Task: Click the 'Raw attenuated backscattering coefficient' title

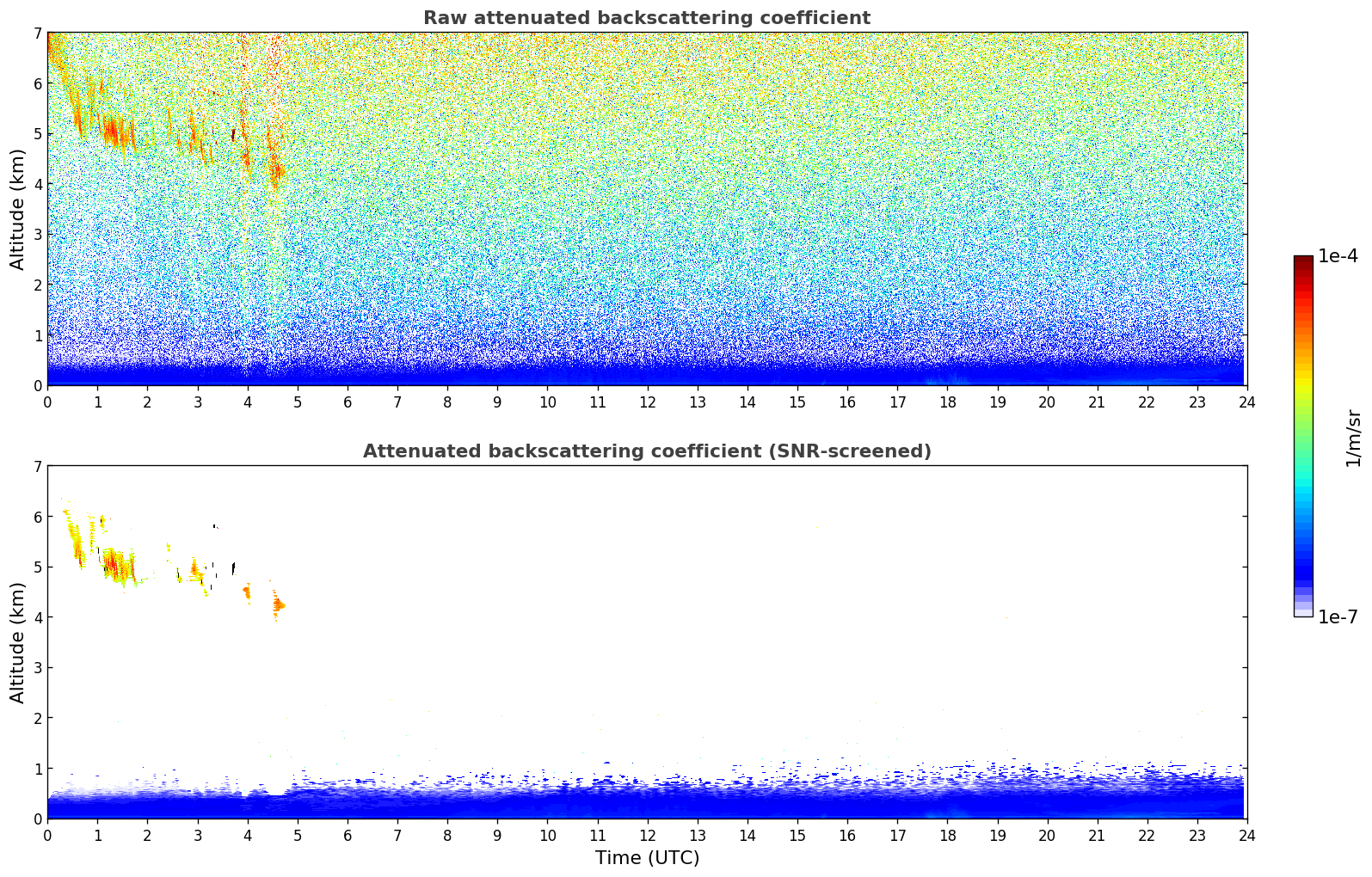Action: pos(646,18)
